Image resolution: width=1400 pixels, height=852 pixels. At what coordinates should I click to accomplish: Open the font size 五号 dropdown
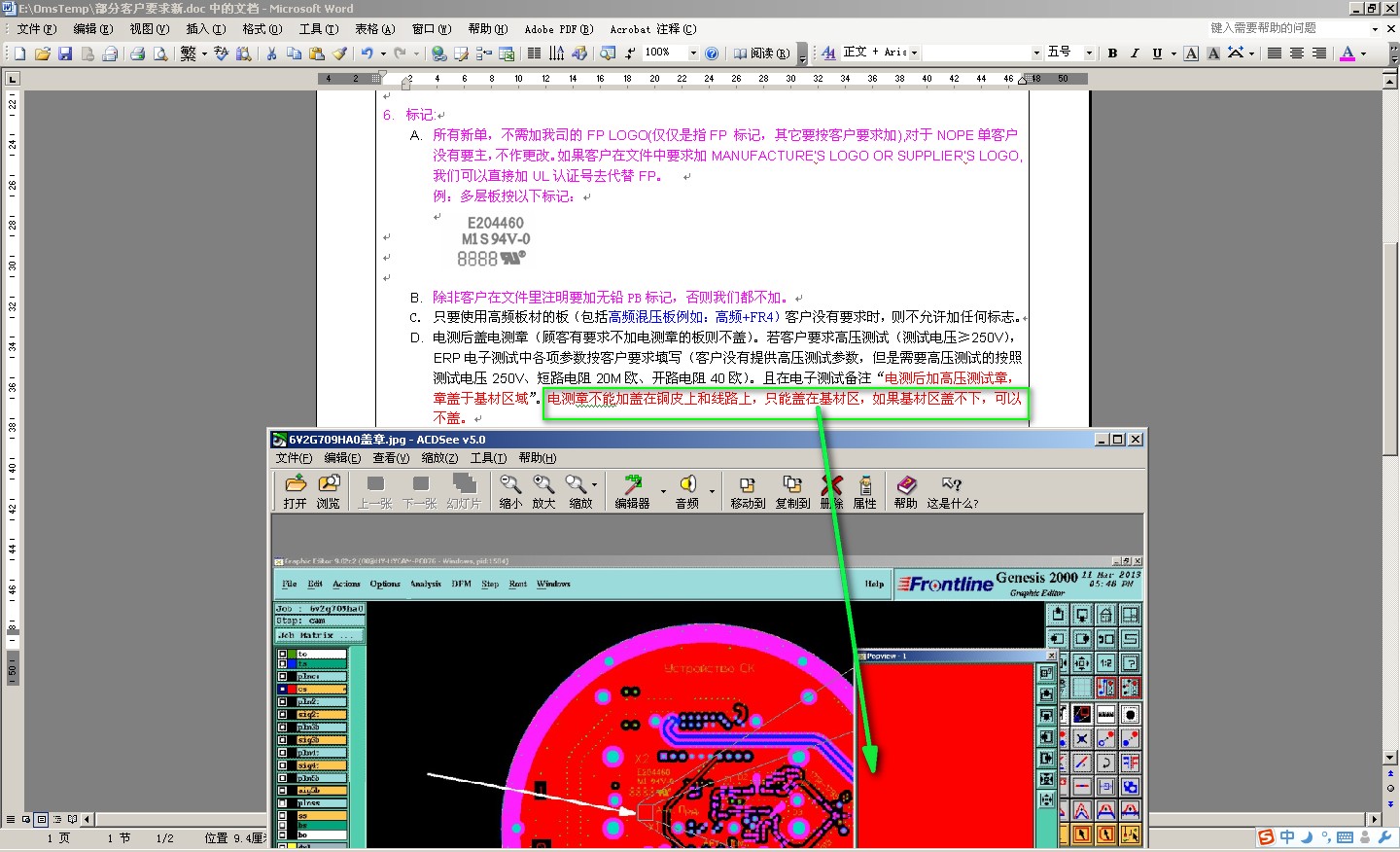1089,53
